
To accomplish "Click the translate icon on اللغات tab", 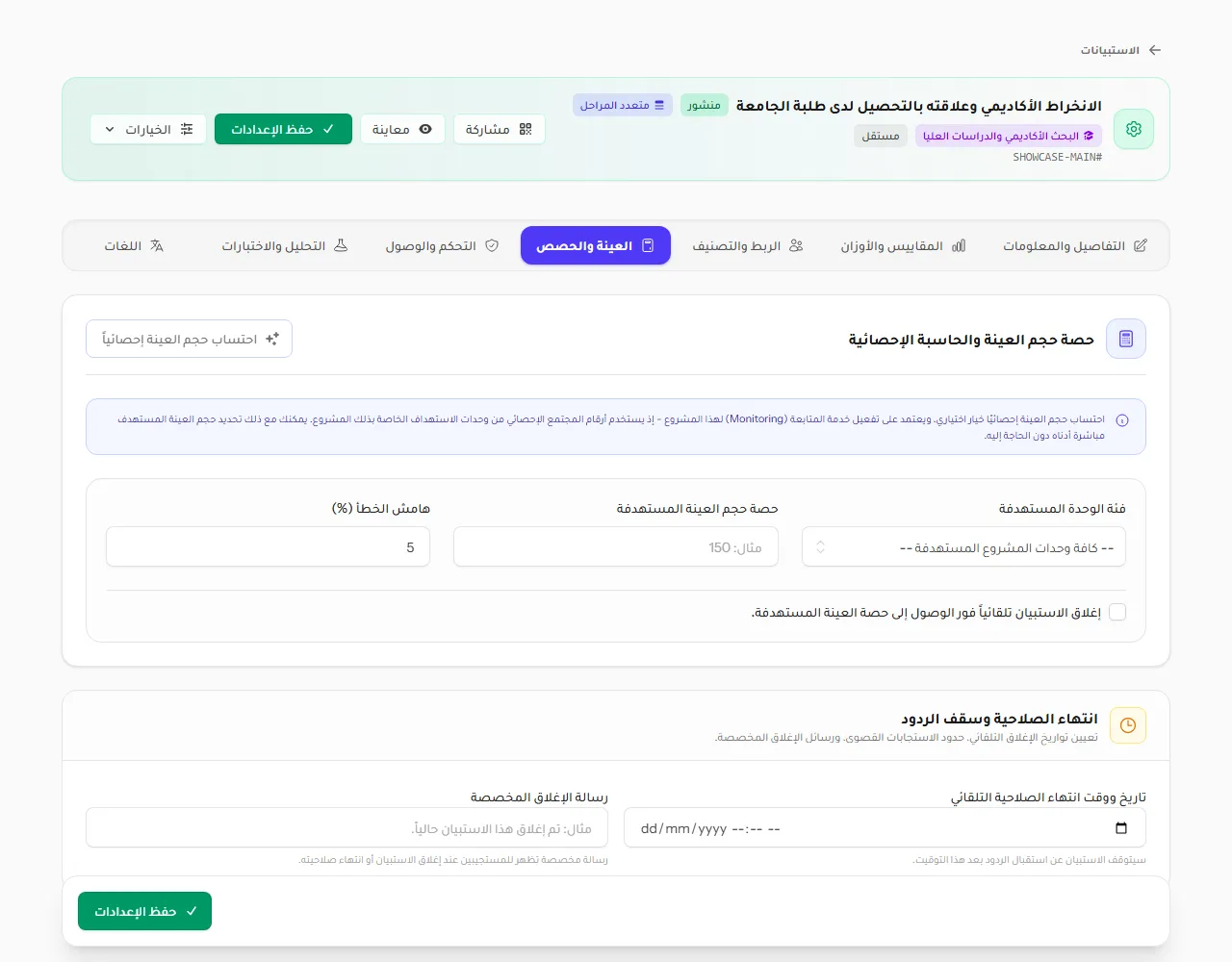I will (157, 245).
